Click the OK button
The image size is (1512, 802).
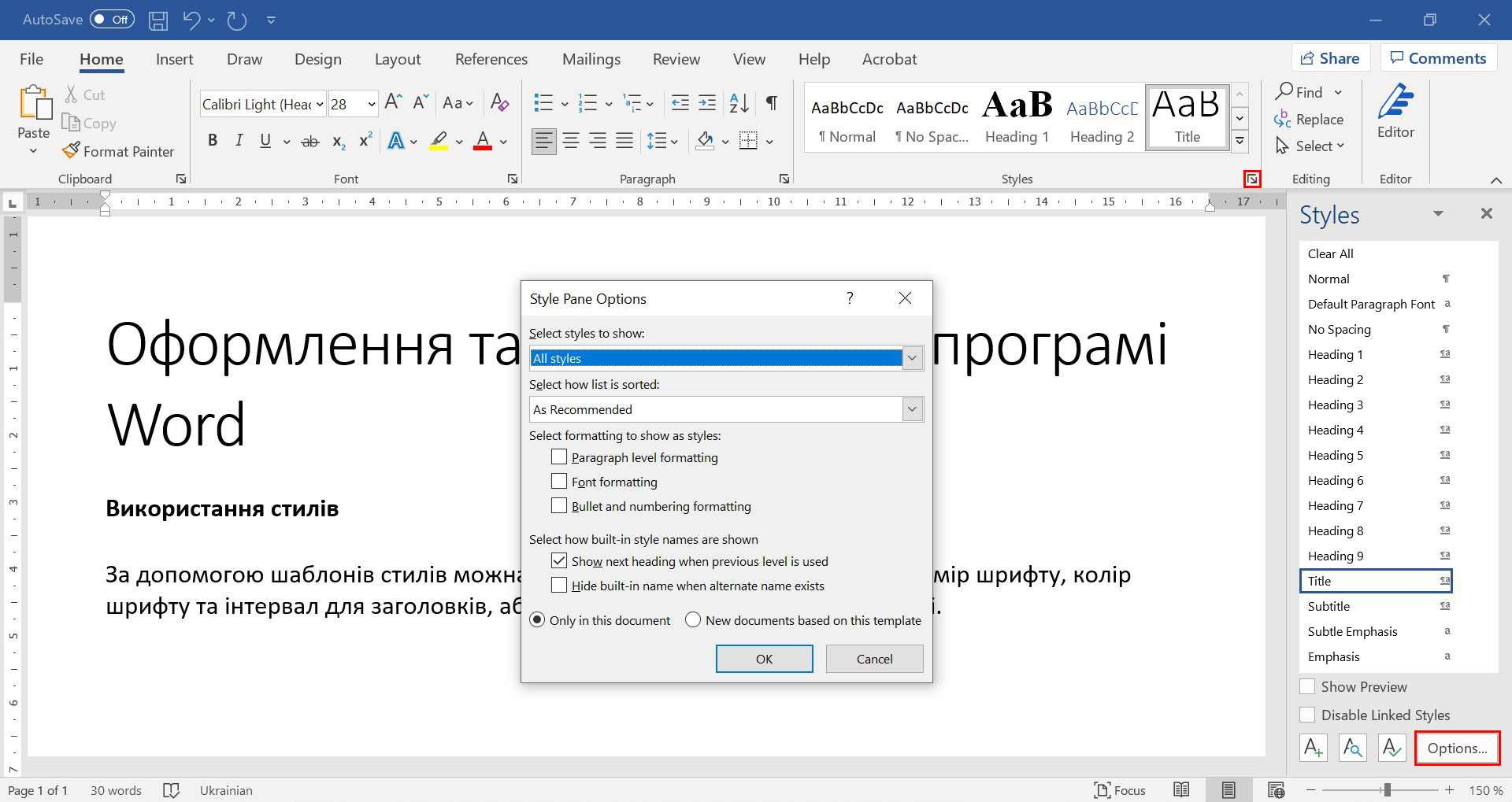pyautogui.click(x=763, y=658)
